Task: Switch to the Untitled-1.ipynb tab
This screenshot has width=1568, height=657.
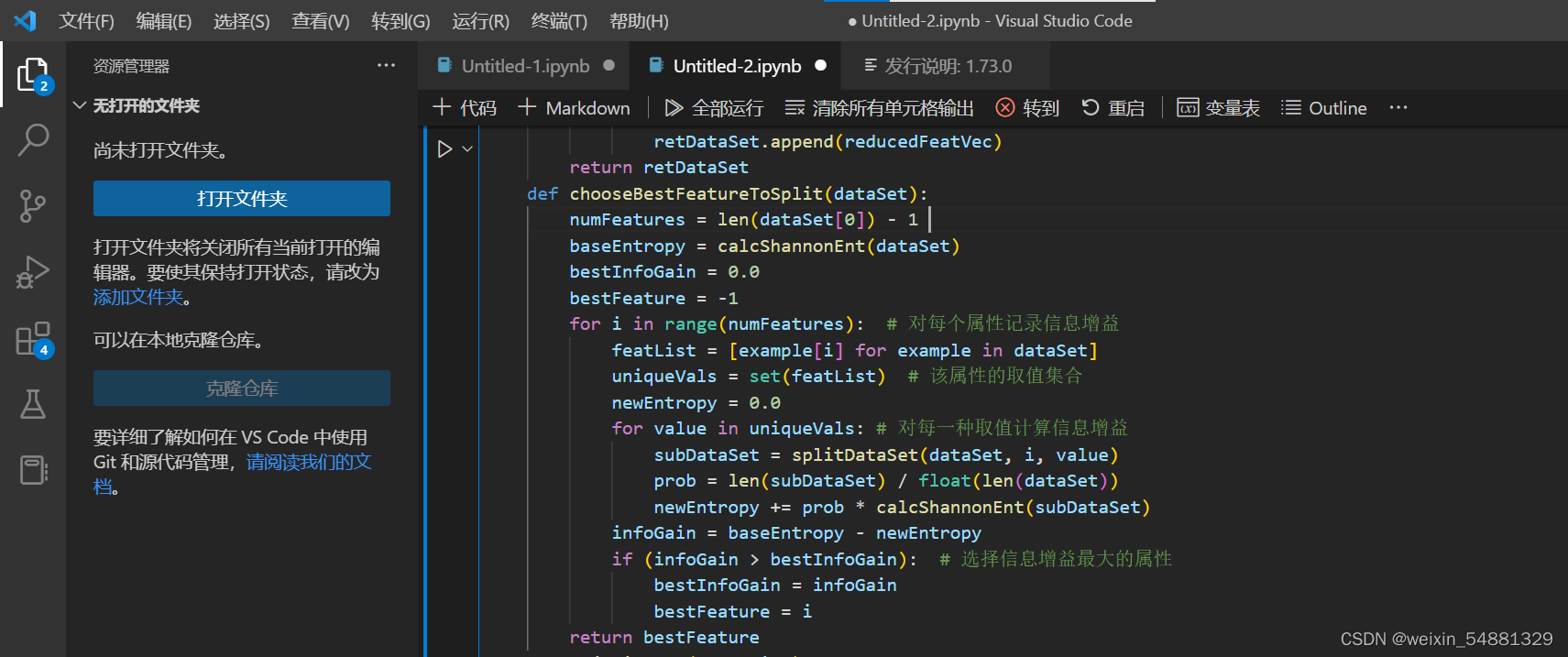Action: coord(524,66)
